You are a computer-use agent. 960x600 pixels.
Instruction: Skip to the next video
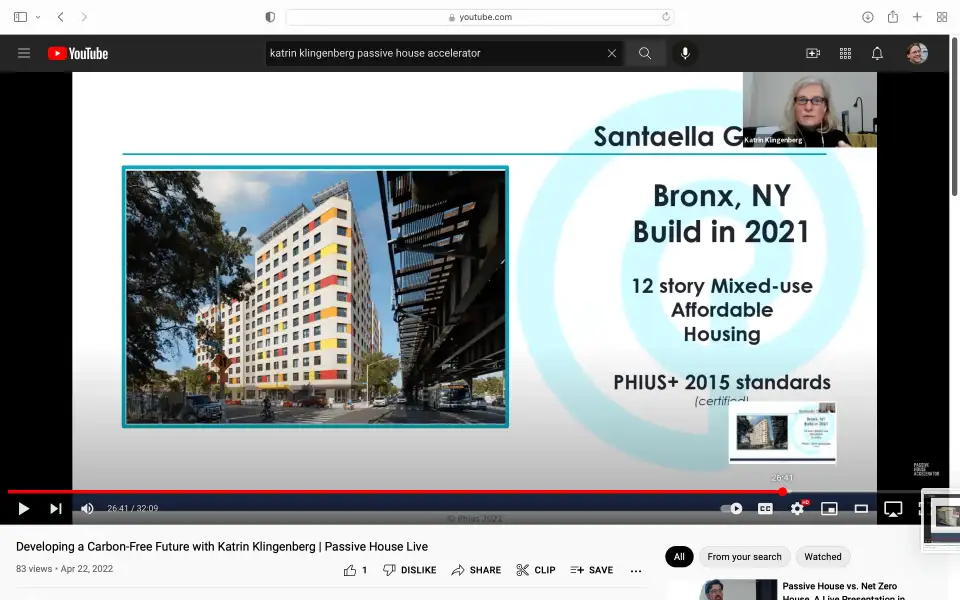pyautogui.click(x=56, y=508)
